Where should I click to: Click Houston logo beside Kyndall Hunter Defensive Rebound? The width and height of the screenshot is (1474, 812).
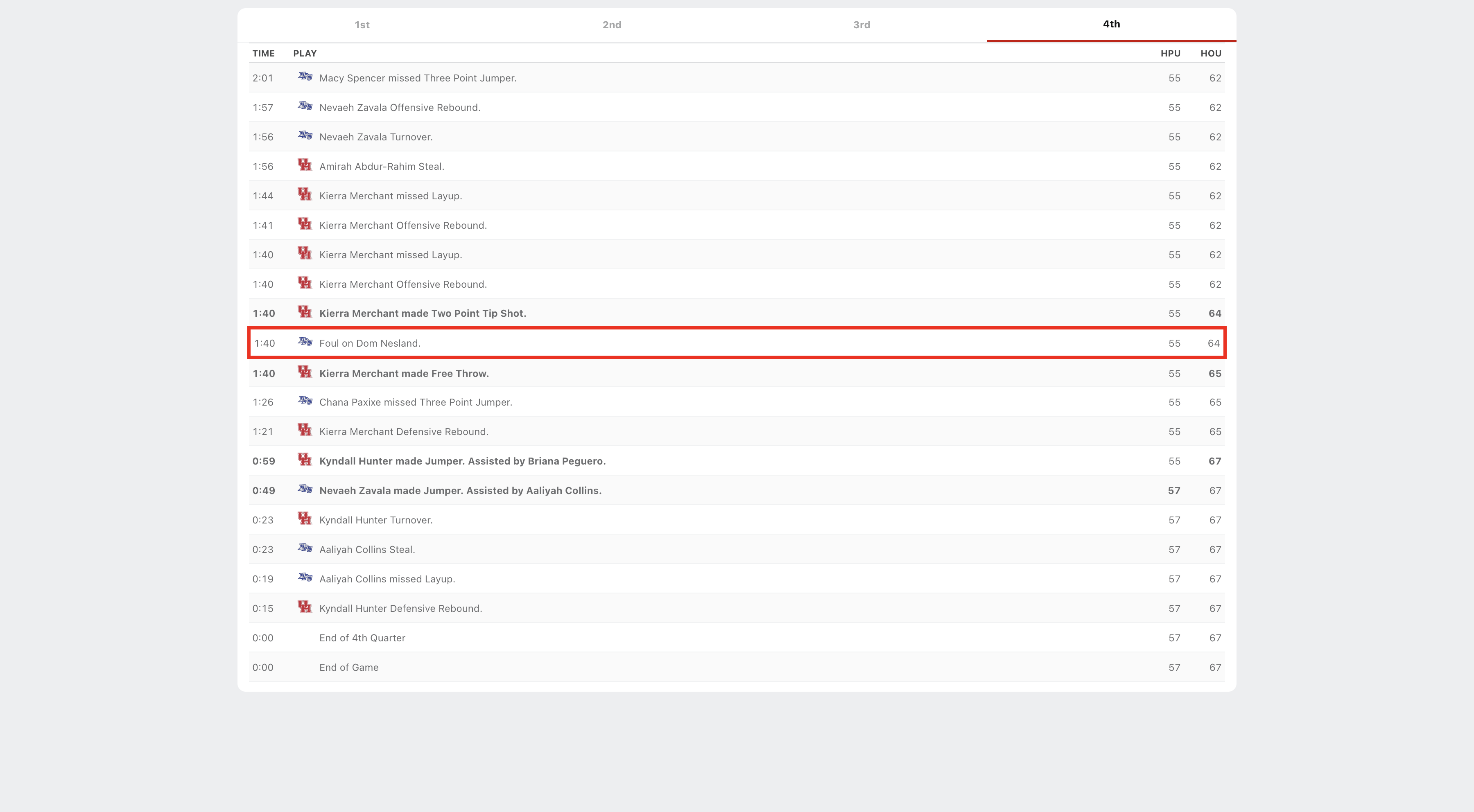305,607
